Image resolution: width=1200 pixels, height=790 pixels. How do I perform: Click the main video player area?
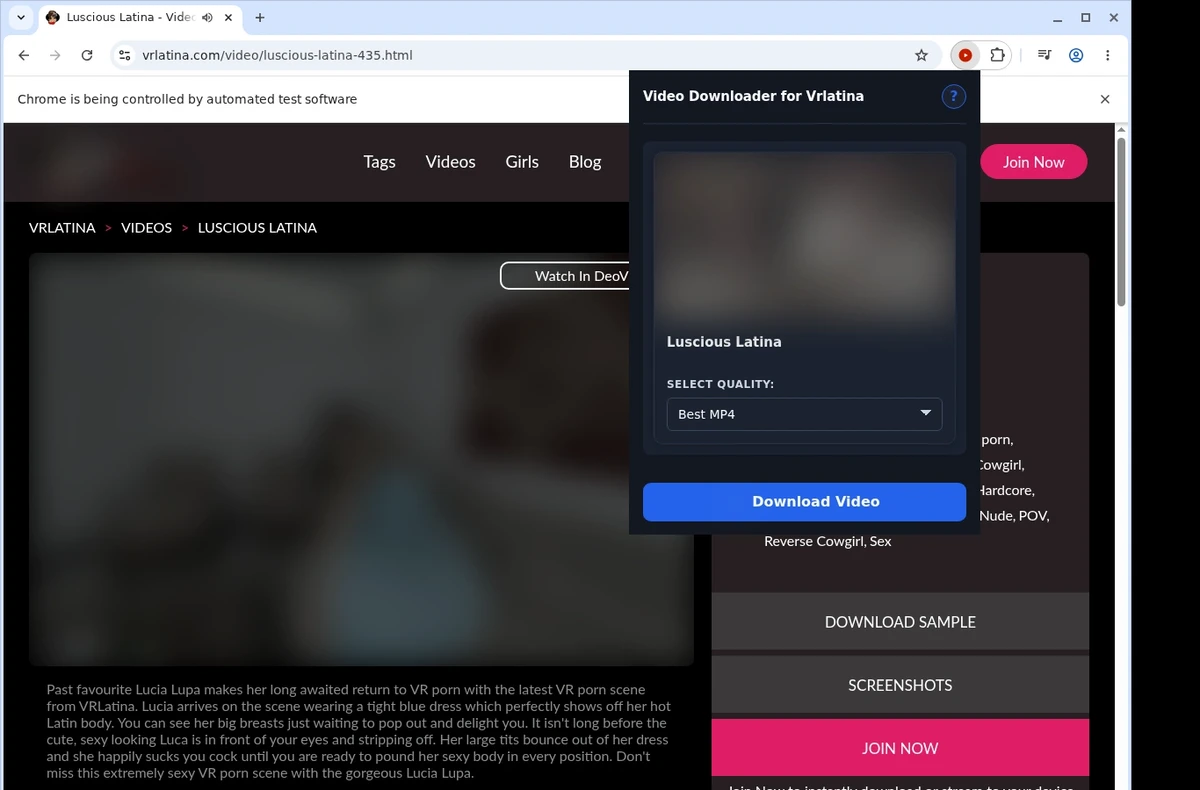361,460
